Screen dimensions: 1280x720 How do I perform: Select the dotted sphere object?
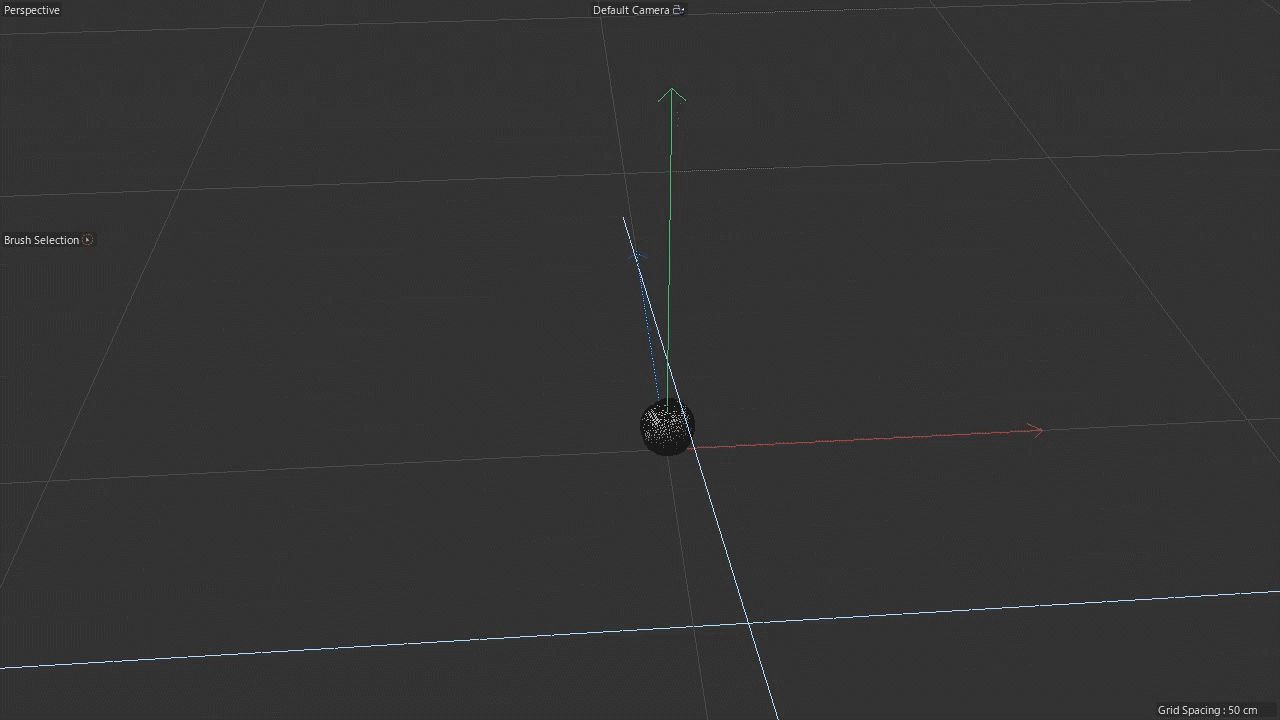(x=666, y=428)
